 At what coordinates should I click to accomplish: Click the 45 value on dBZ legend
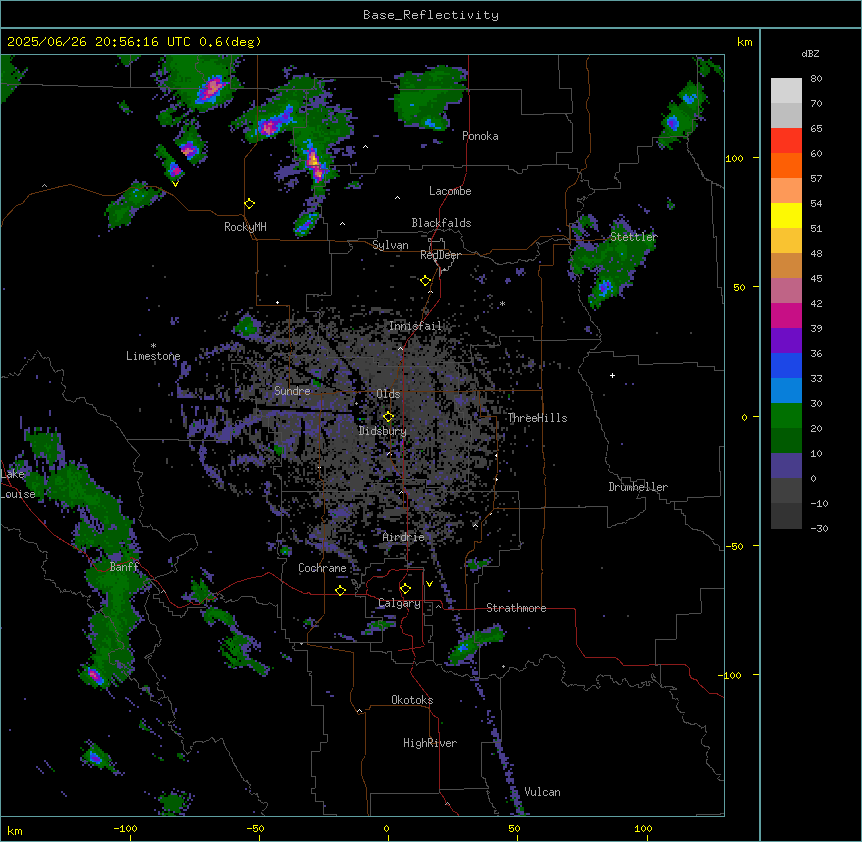click(816, 279)
